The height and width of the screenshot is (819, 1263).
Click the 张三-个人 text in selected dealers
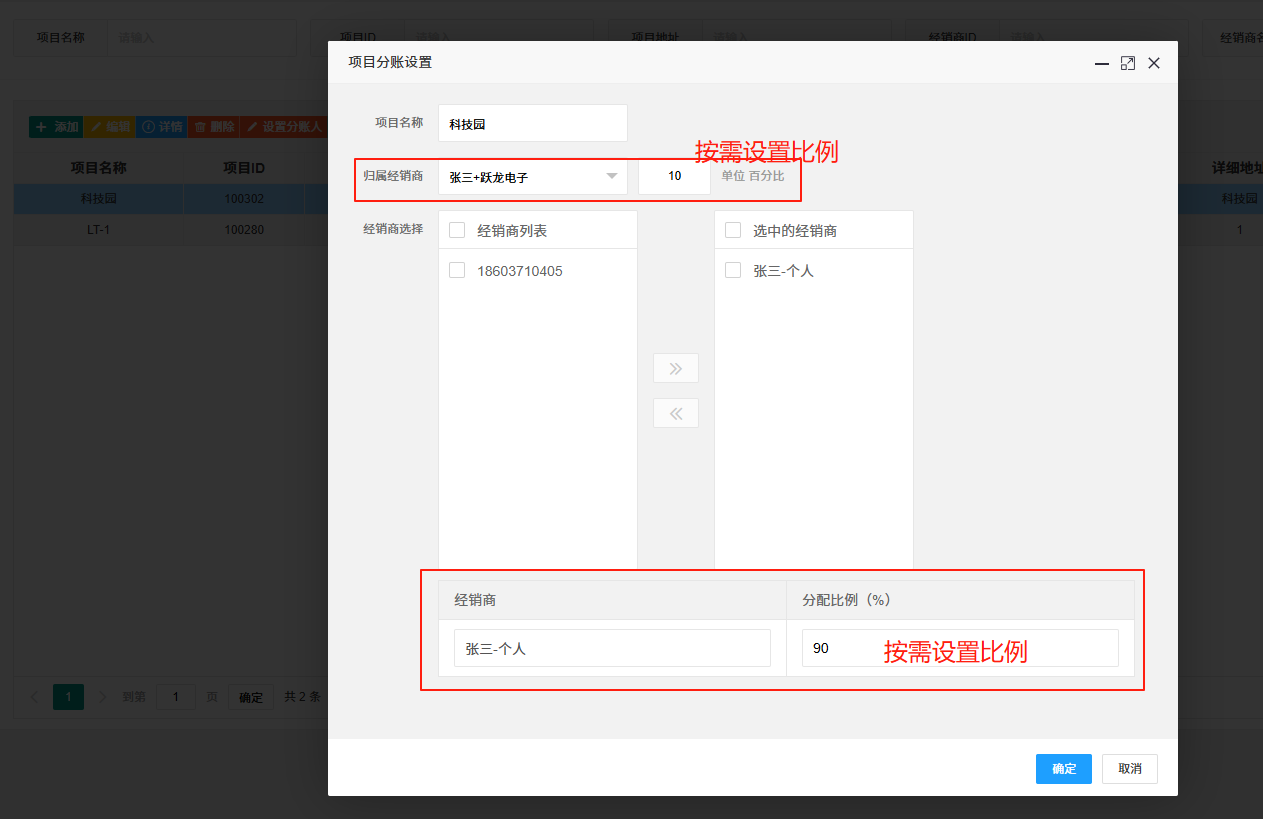pos(783,271)
